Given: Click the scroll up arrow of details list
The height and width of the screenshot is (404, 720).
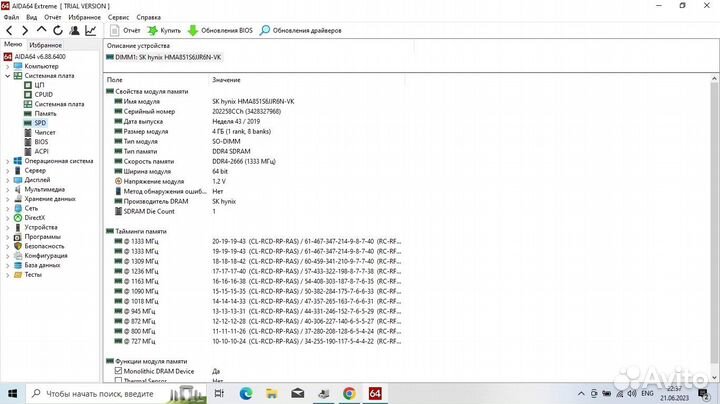Looking at the screenshot, I should point(714,79).
